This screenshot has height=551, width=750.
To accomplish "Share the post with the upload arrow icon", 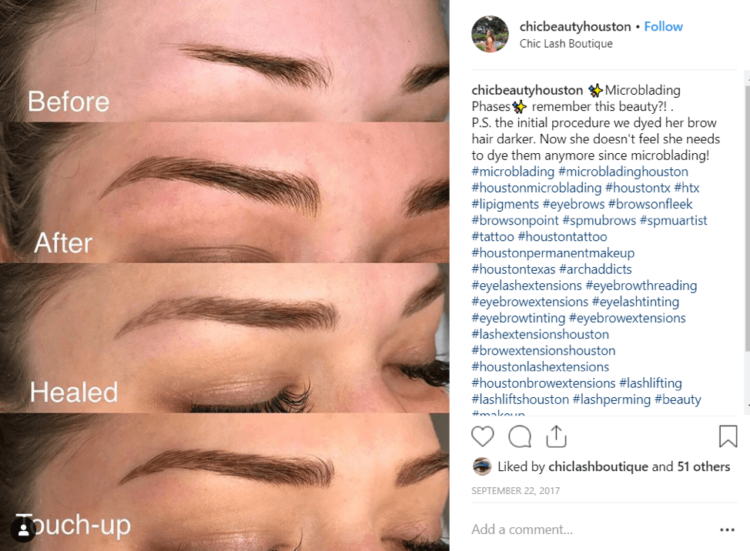I will 556,436.
